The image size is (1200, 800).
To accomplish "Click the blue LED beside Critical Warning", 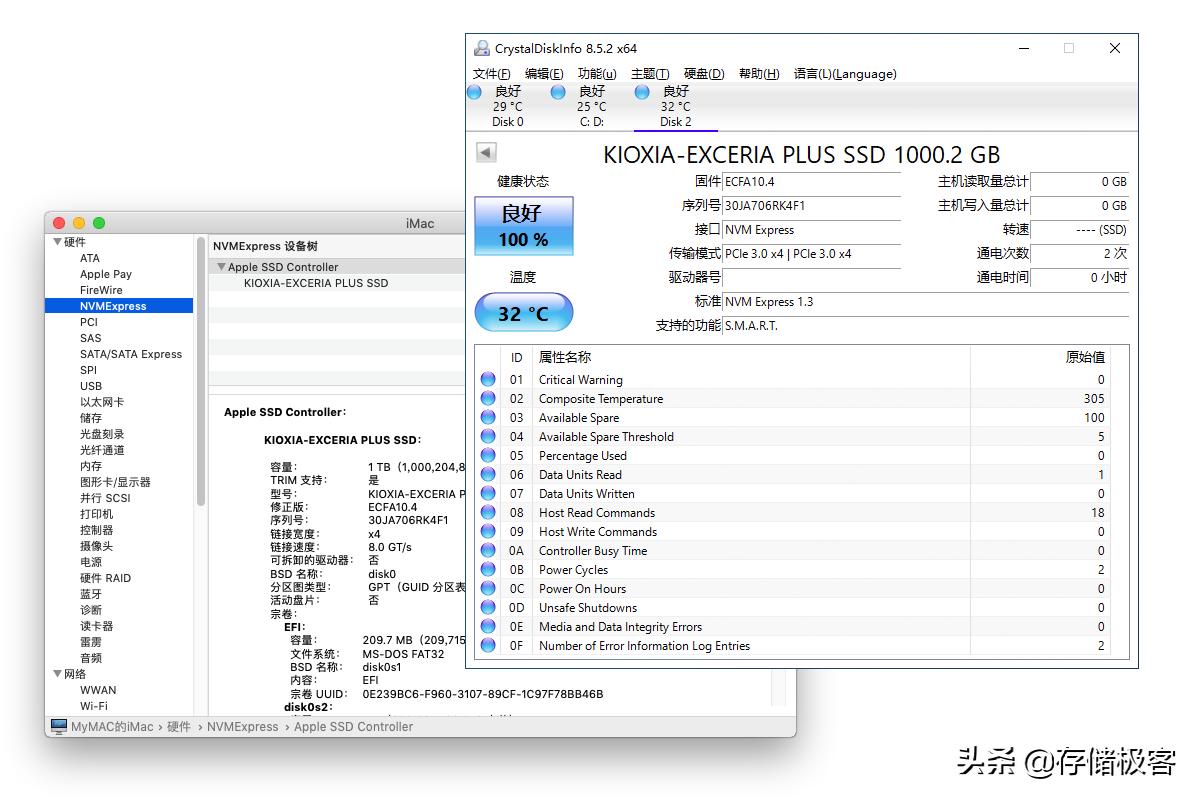I will pos(488,379).
